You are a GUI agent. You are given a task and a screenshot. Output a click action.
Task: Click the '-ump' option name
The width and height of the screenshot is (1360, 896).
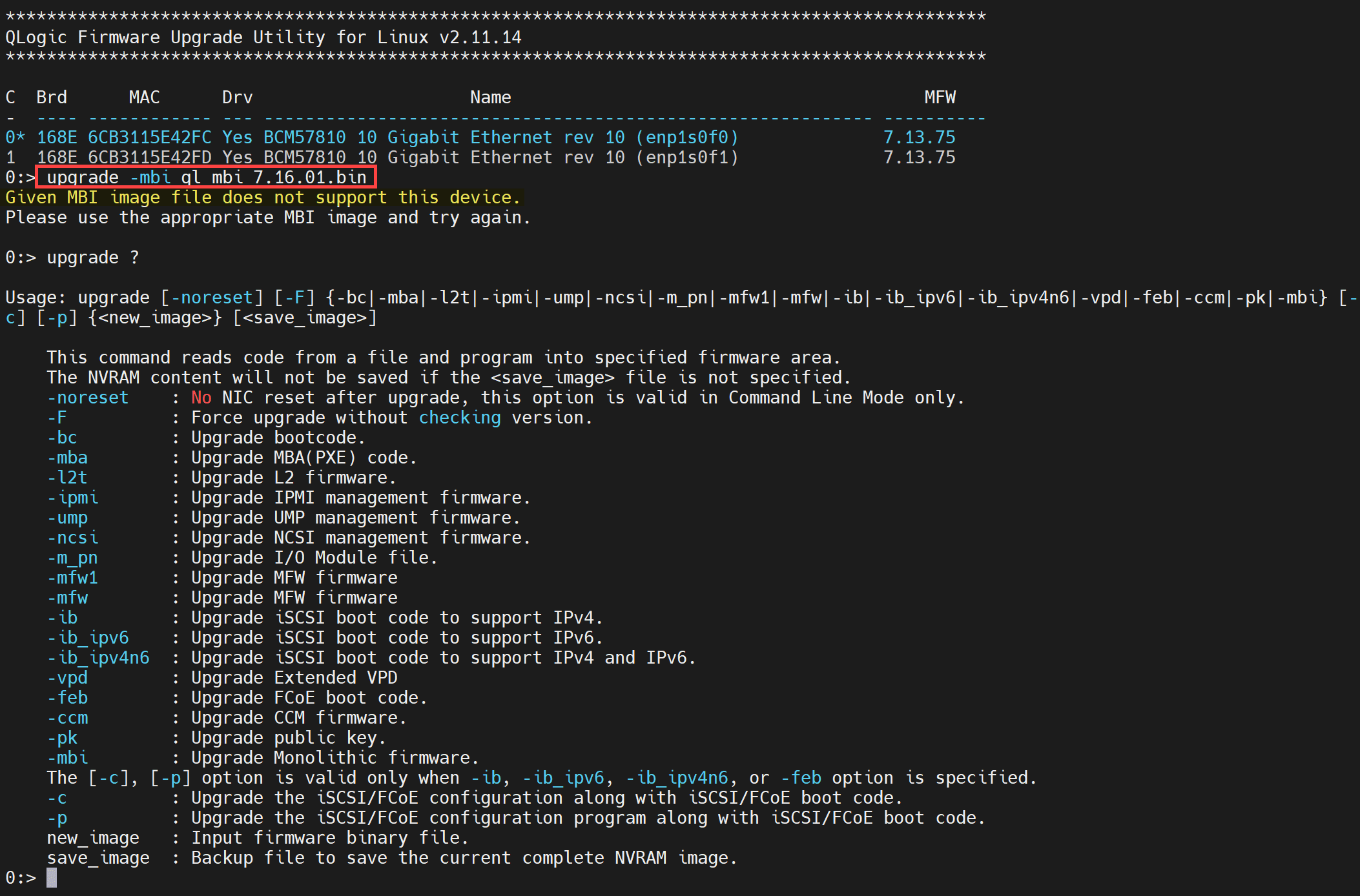coord(67,518)
